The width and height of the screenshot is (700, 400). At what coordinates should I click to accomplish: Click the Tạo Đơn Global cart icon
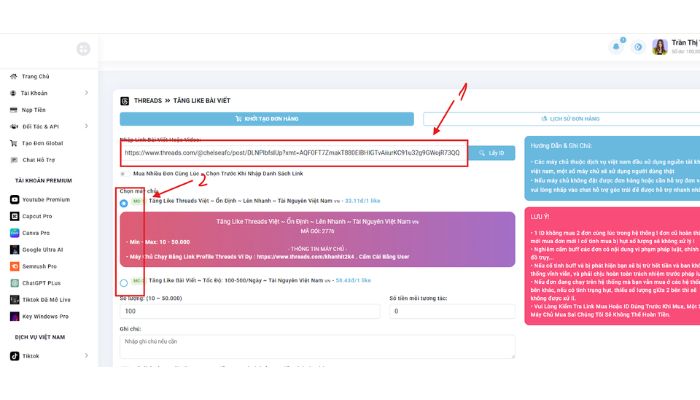[x=13, y=143]
